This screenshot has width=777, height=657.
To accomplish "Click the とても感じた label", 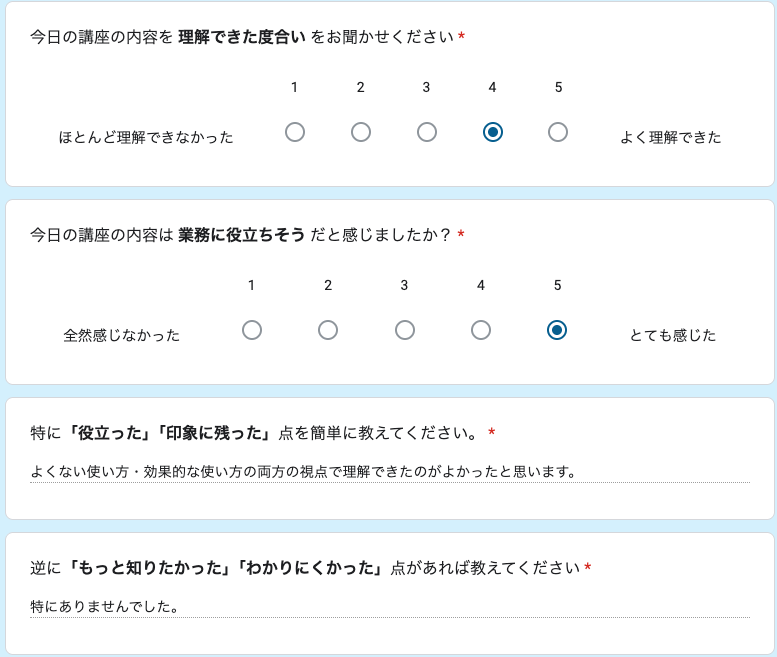I will point(673,335).
